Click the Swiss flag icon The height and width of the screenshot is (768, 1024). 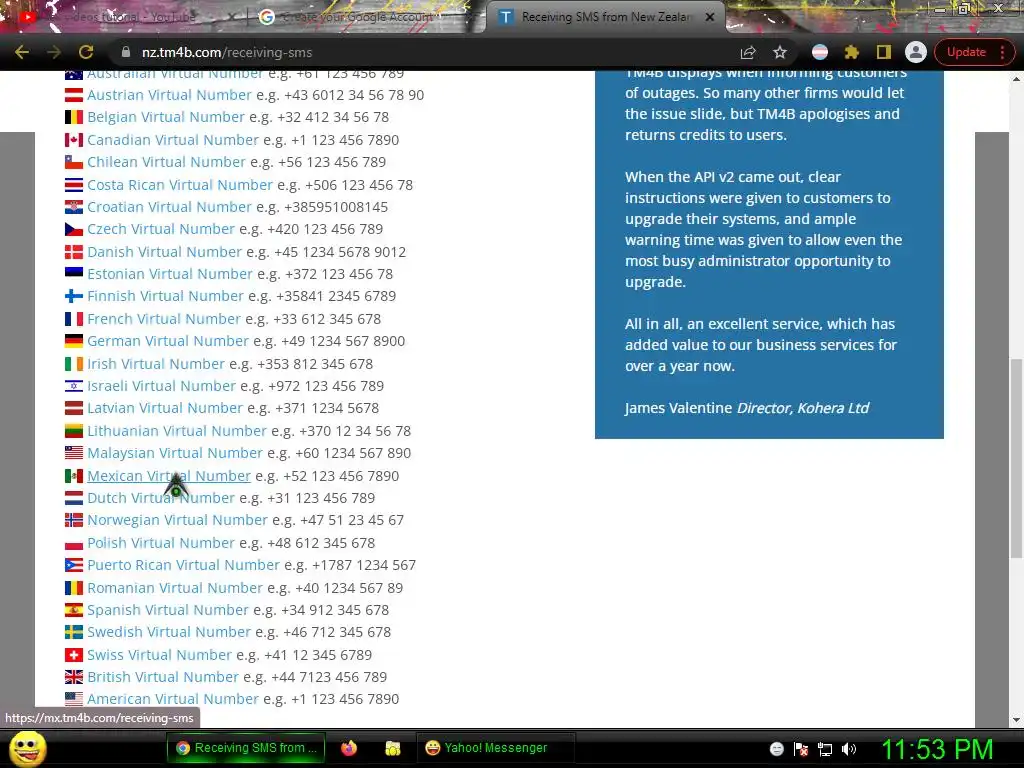74,655
